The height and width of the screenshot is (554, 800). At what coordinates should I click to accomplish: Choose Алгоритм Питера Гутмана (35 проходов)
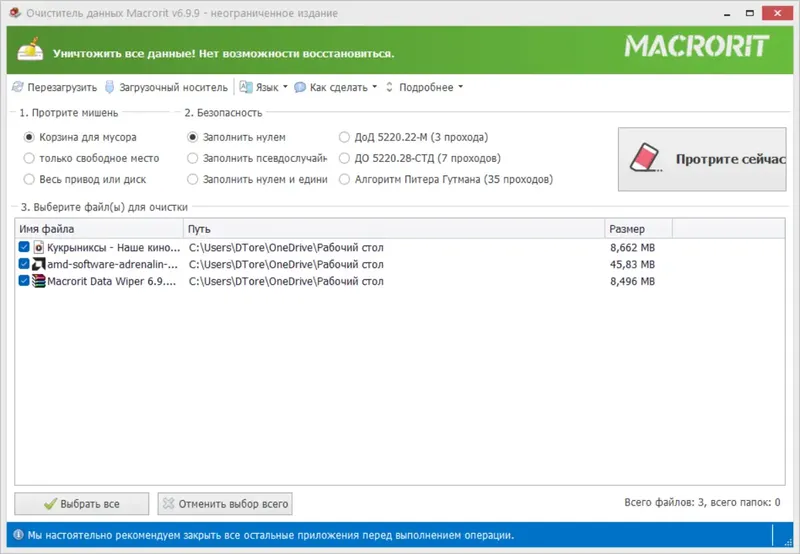(344, 179)
